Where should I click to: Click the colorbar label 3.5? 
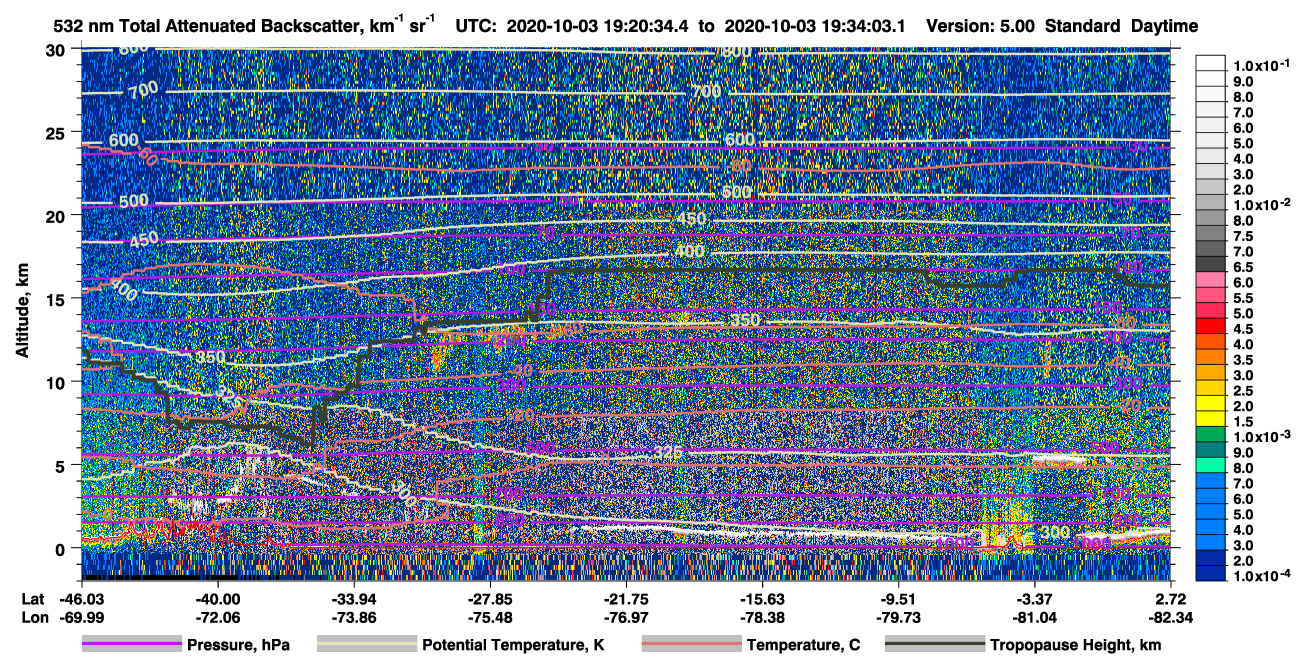(1242, 359)
